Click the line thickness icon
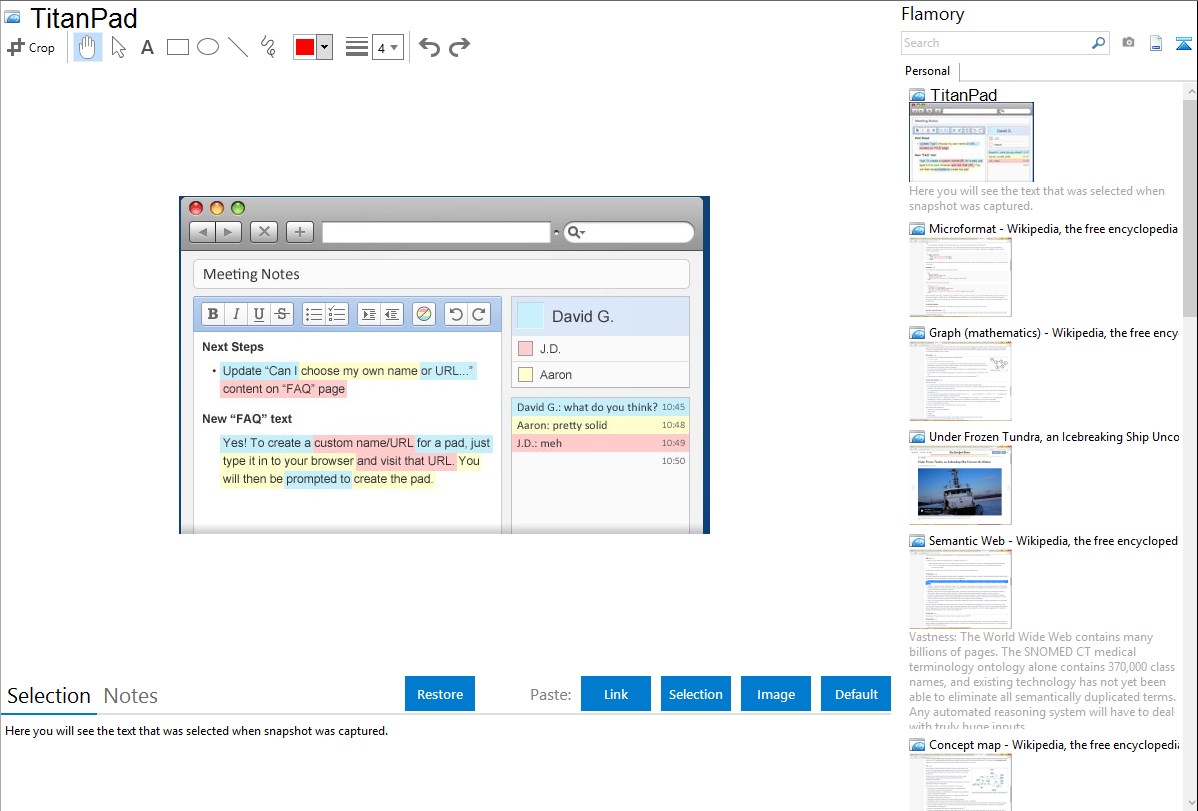The image size is (1198, 811). [x=357, y=47]
